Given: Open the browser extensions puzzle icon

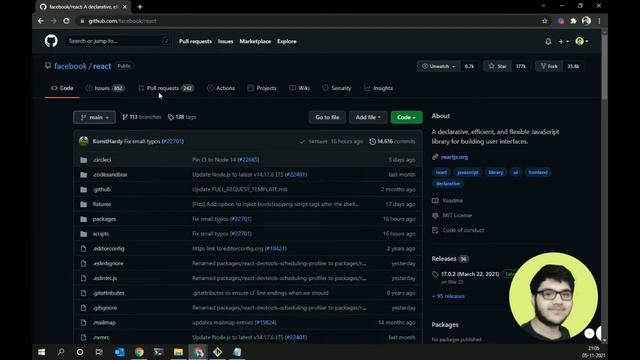Looking at the screenshot, I should pyautogui.click(x=573, y=21).
